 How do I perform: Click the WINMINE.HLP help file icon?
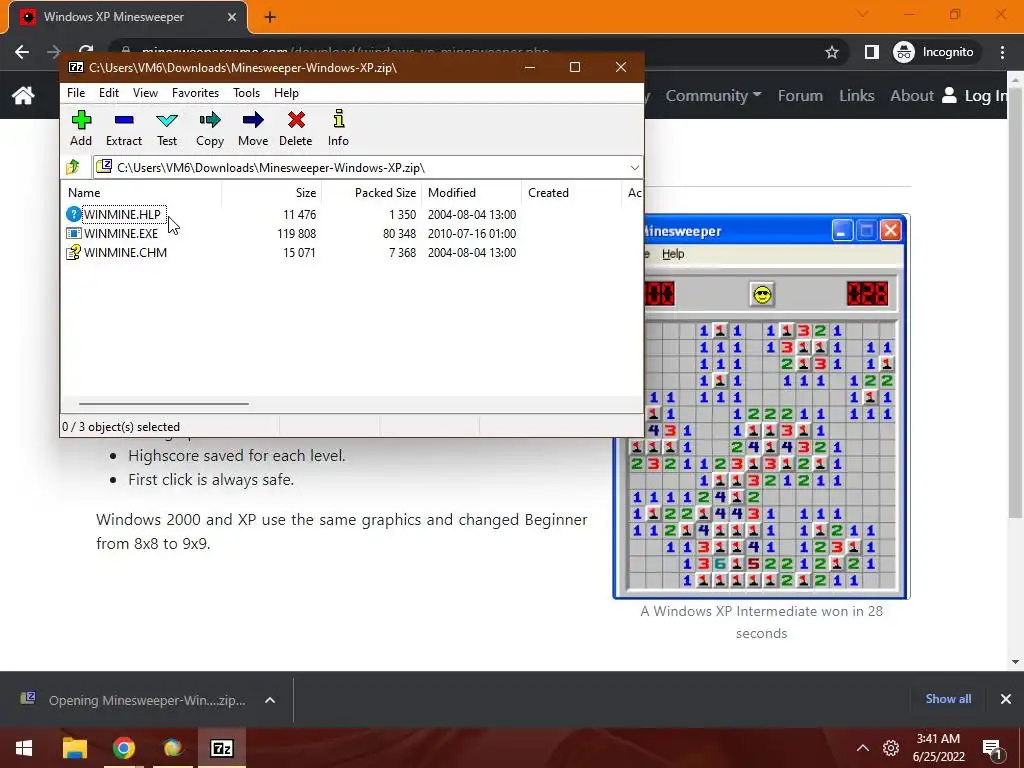pyautogui.click(x=73, y=214)
